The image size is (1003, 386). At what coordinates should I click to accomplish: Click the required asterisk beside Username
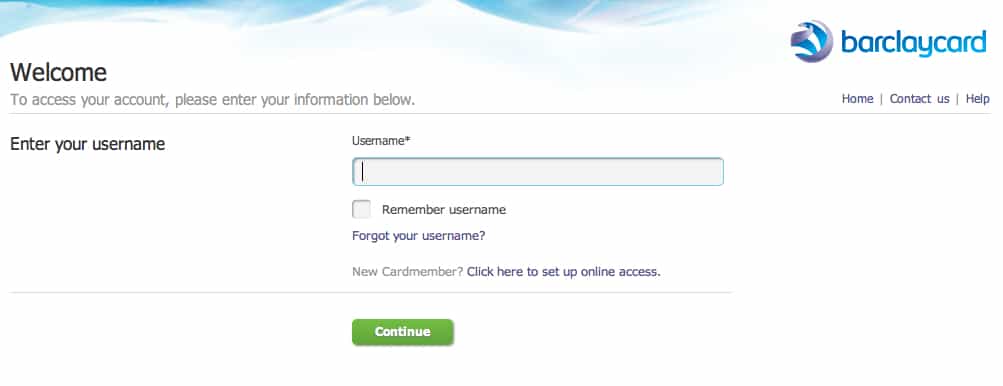point(407,138)
